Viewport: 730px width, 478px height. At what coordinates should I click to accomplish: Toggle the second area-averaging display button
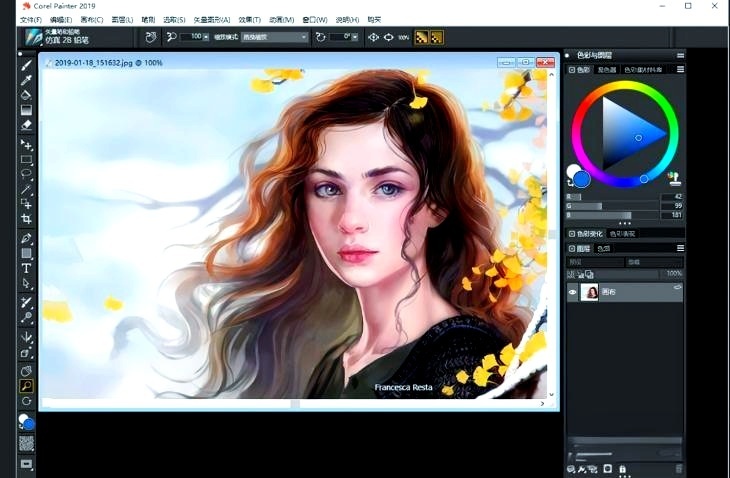point(436,37)
